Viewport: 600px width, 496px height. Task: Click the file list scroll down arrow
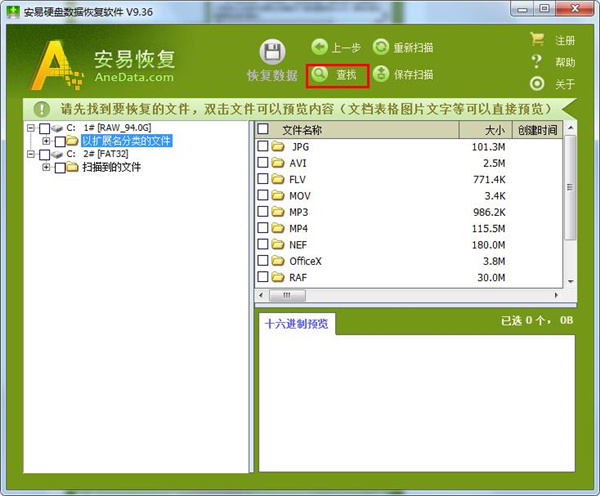(x=570, y=282)
